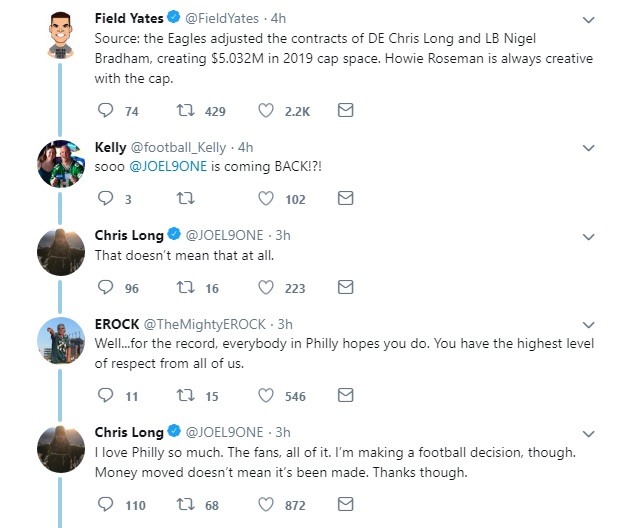The image size is (631, 528).
Task: Share EROCK's tweet via message envelope
Action: [345, 396]
